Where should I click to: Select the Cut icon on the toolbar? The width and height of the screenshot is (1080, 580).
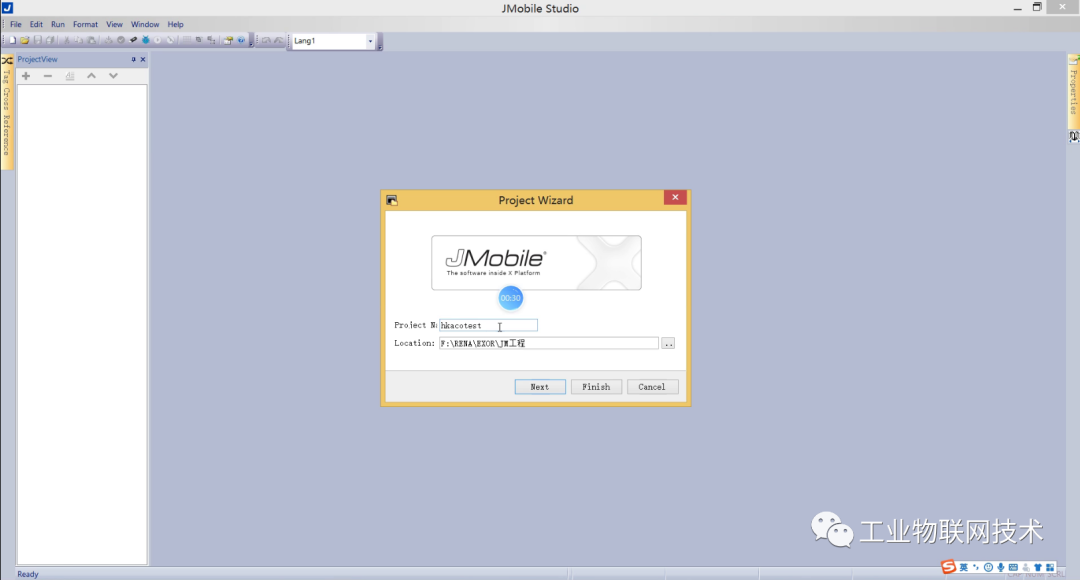(x=66, y=40)
